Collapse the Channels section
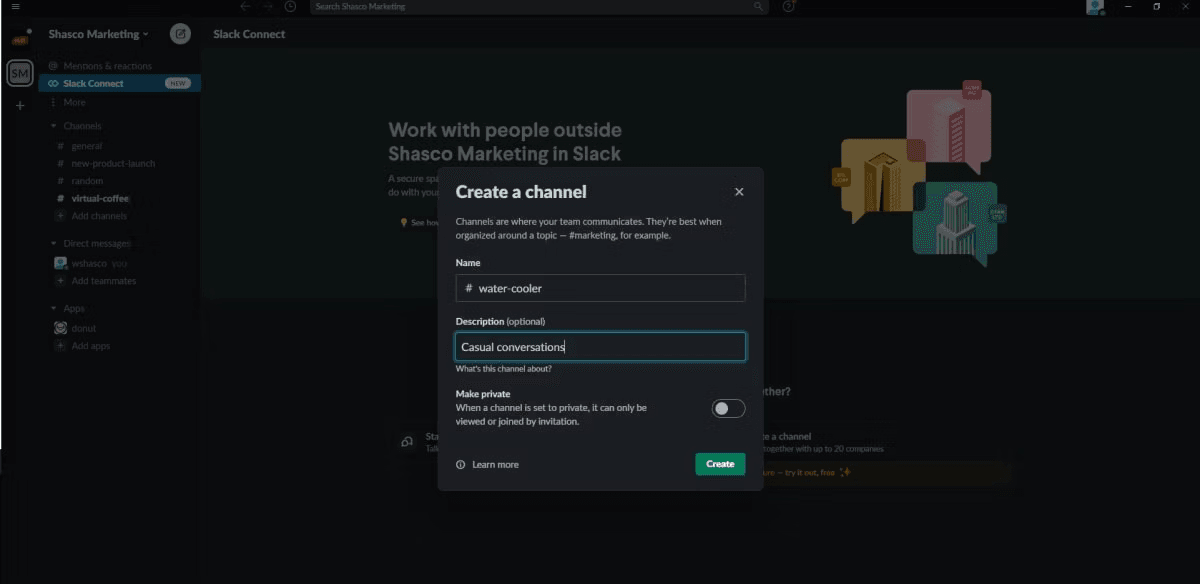This screenshot has height=584, width=1200. pos(54,126)
